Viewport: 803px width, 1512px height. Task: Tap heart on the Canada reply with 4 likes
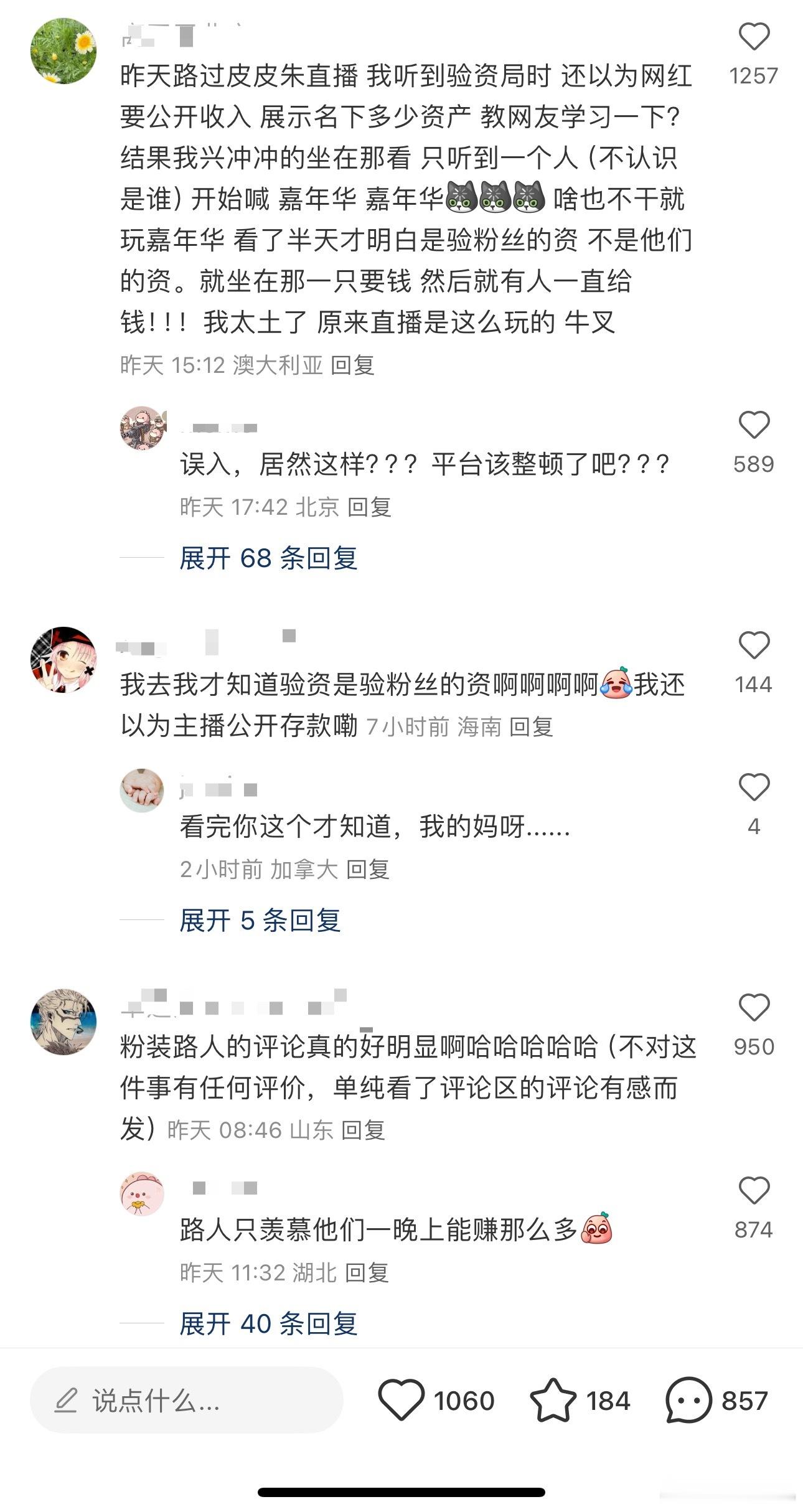[x=754, y=787]
